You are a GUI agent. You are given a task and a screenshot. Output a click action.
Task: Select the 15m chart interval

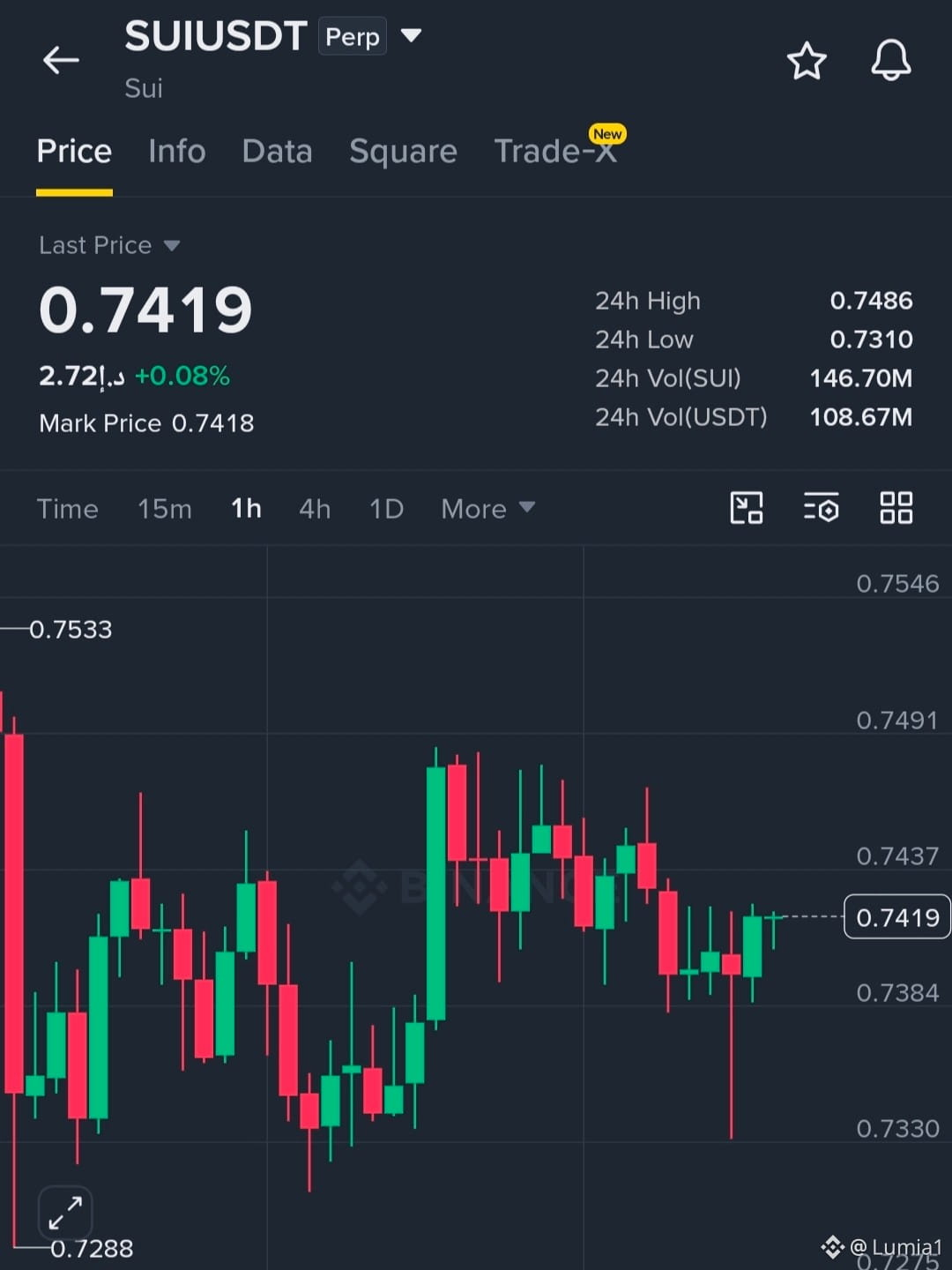point(165,509)
